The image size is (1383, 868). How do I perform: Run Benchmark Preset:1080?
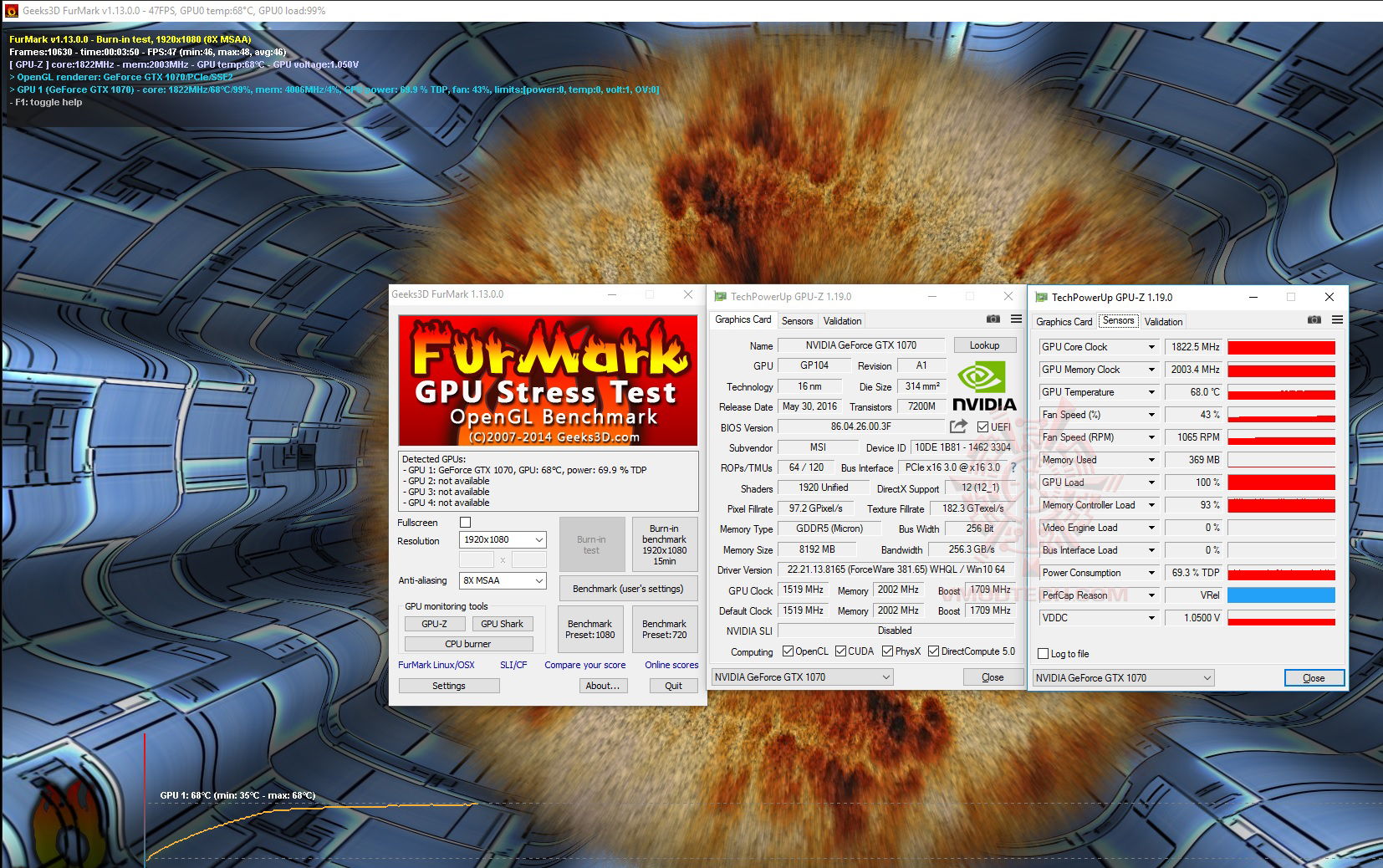click(589, 630)
